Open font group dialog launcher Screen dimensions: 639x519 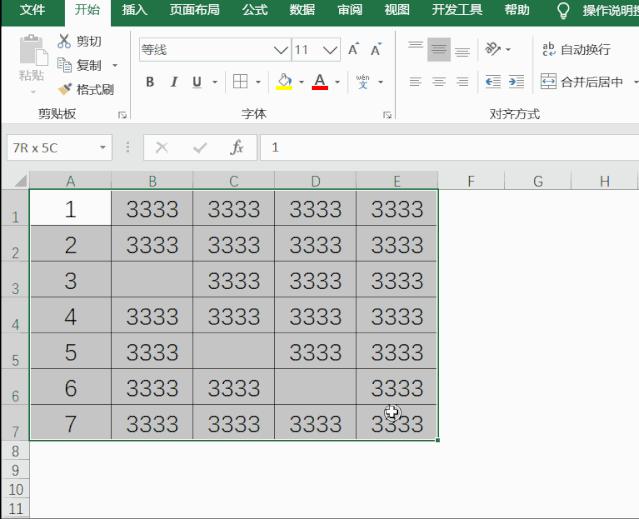click(387, 115)
